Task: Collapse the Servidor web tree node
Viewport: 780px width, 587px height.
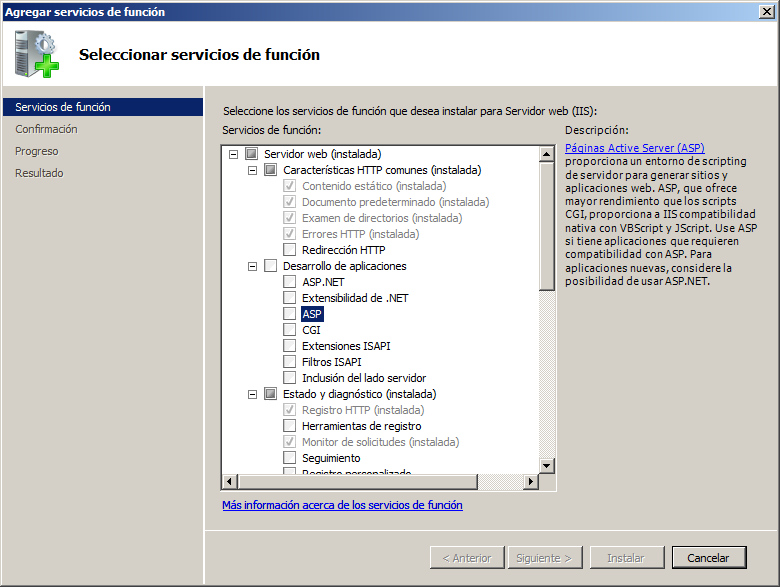Action: point(233,154)
